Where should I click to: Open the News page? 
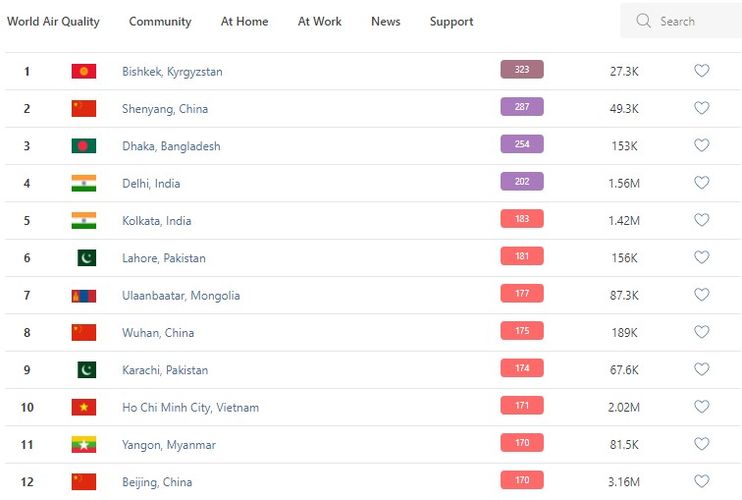385,22
